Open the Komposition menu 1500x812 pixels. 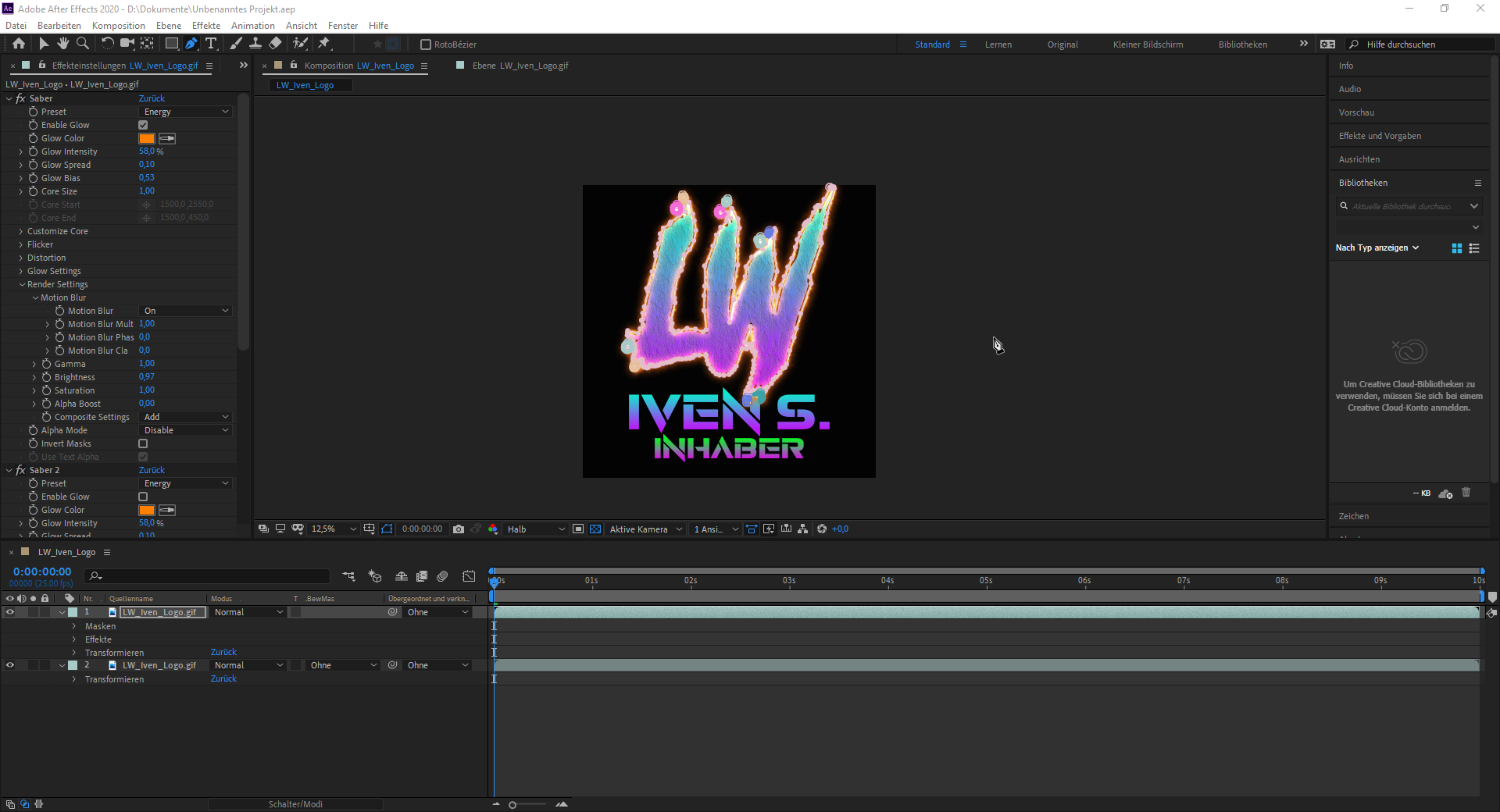coord(118,26)
